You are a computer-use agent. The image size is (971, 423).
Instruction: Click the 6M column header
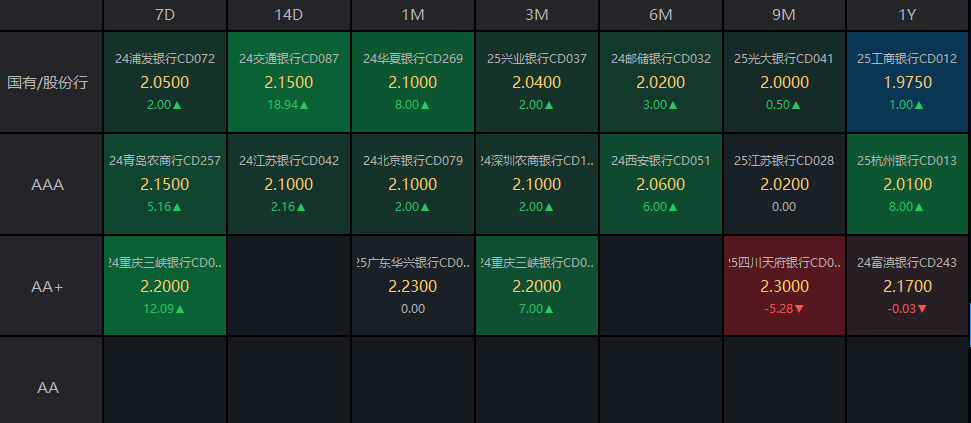tap(661, 15)
